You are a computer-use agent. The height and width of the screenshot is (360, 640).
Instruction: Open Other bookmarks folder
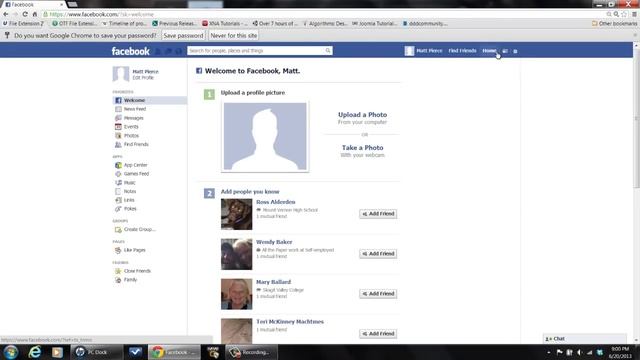click(x=614, y=24)
